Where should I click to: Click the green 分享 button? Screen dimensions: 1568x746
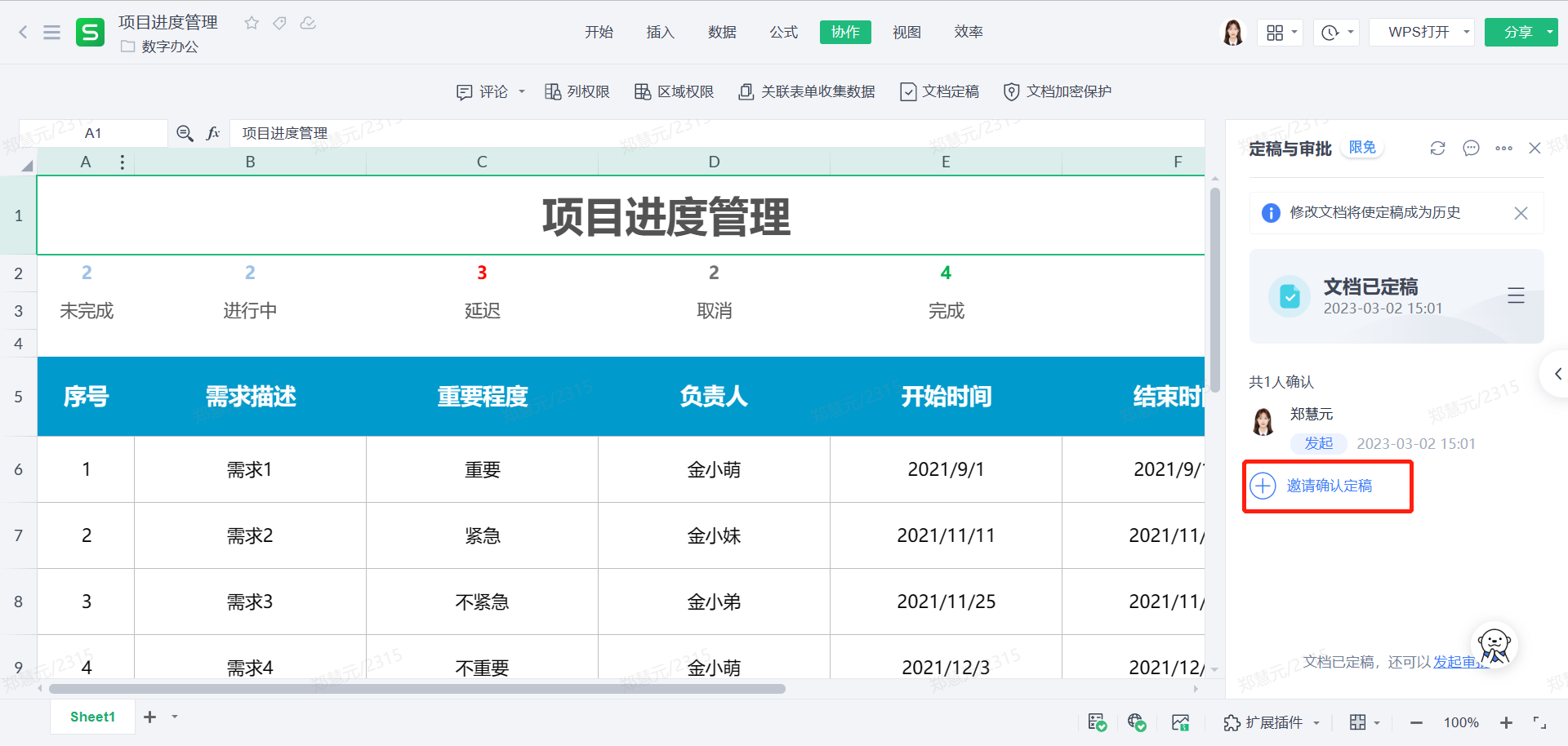[1517, 32]
